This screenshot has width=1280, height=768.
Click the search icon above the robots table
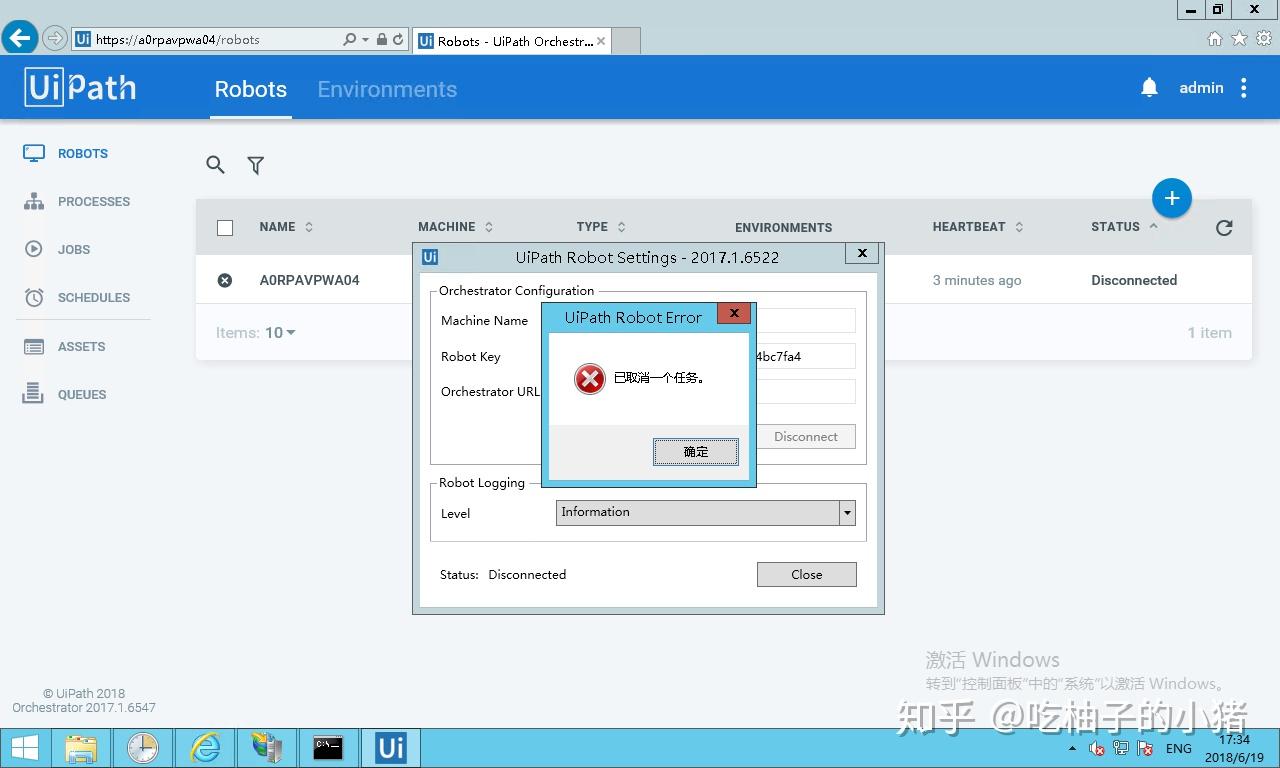(215, 165)
